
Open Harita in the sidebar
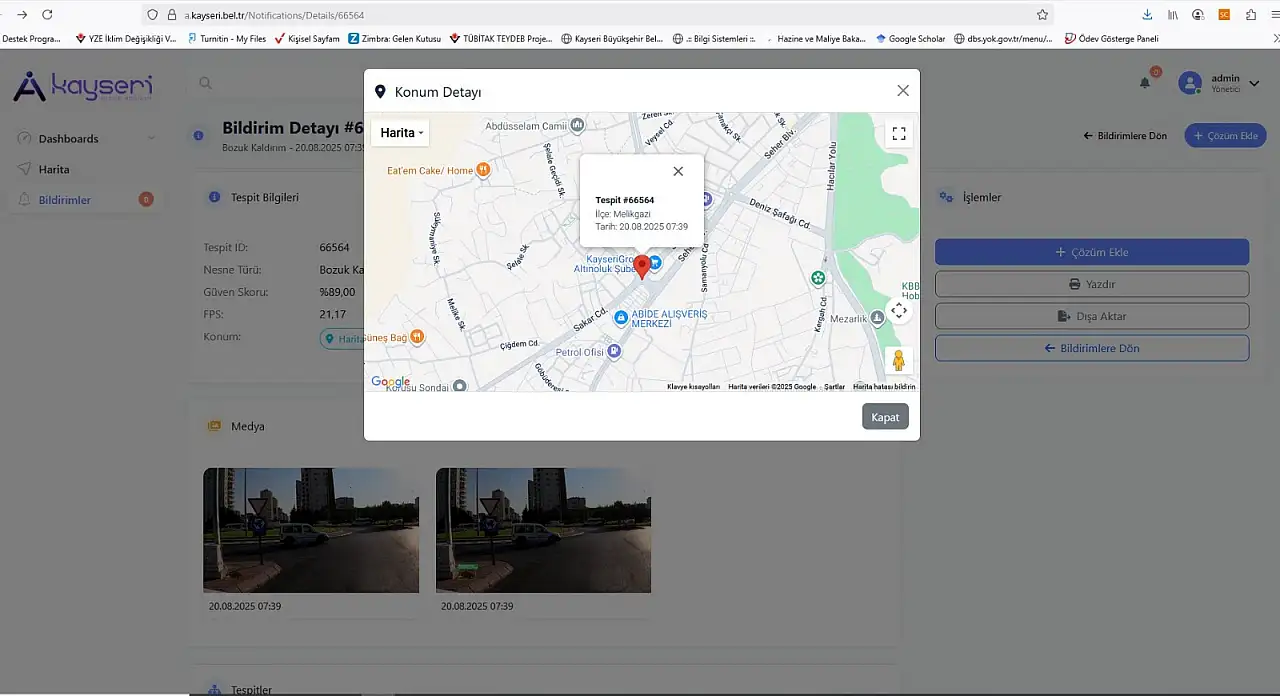[54, 169]
